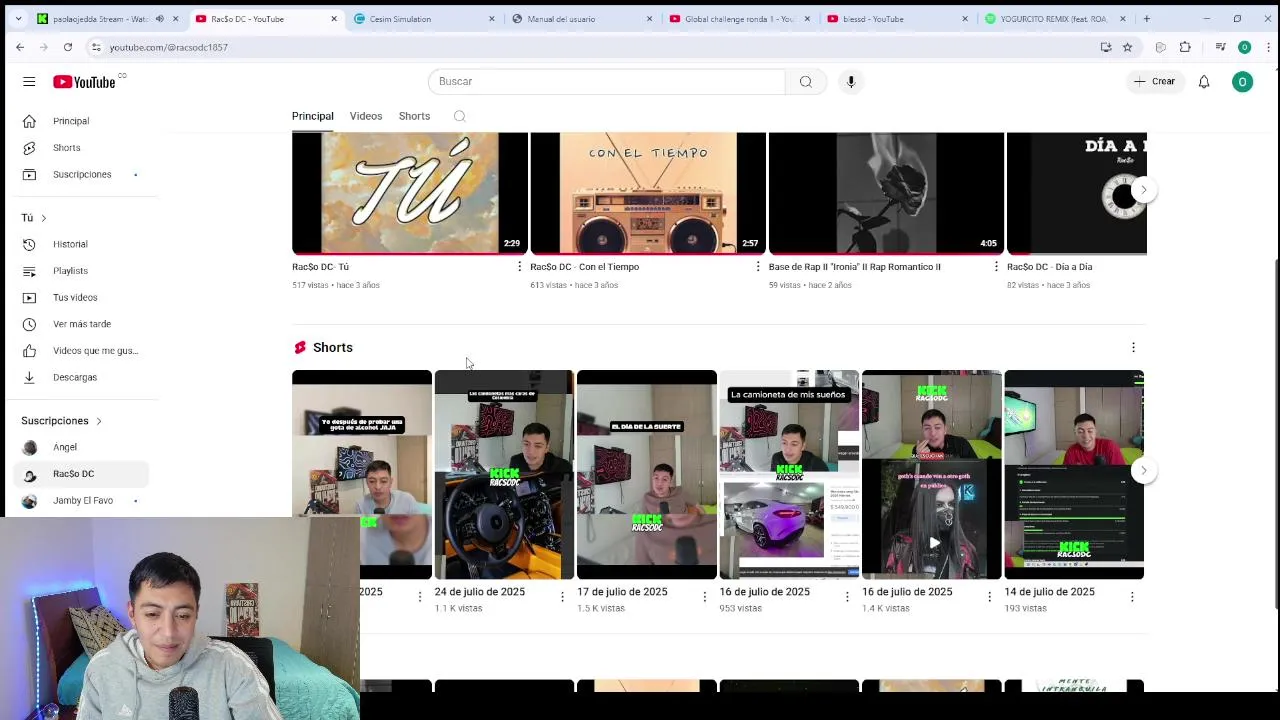Click the YouTube logo
Viewport: 1280px width, 720px height.
(x=85, y=82)
